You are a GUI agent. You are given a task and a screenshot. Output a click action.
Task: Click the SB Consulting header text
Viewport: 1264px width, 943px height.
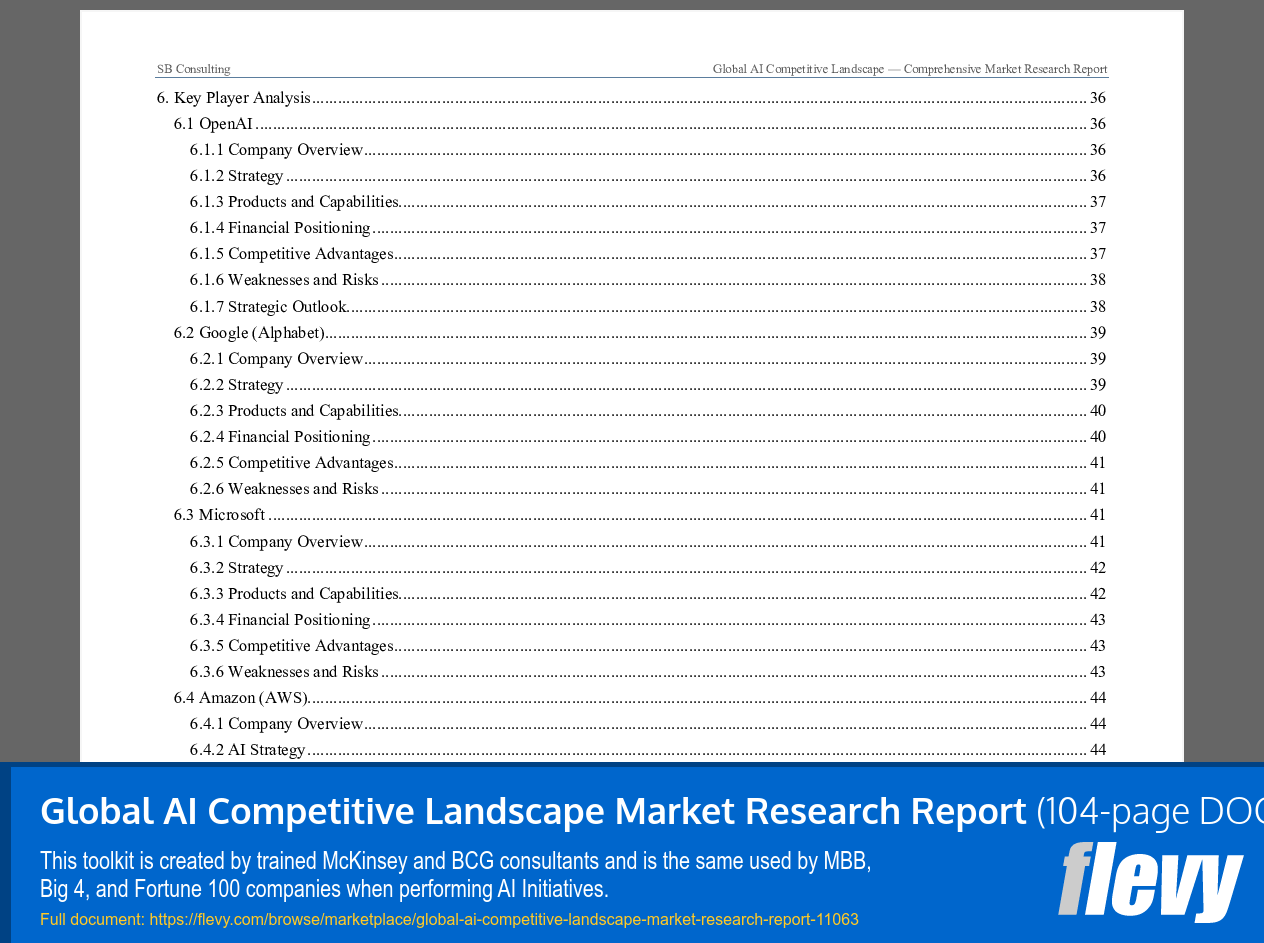pyautogui.click(x=193, y=68)
